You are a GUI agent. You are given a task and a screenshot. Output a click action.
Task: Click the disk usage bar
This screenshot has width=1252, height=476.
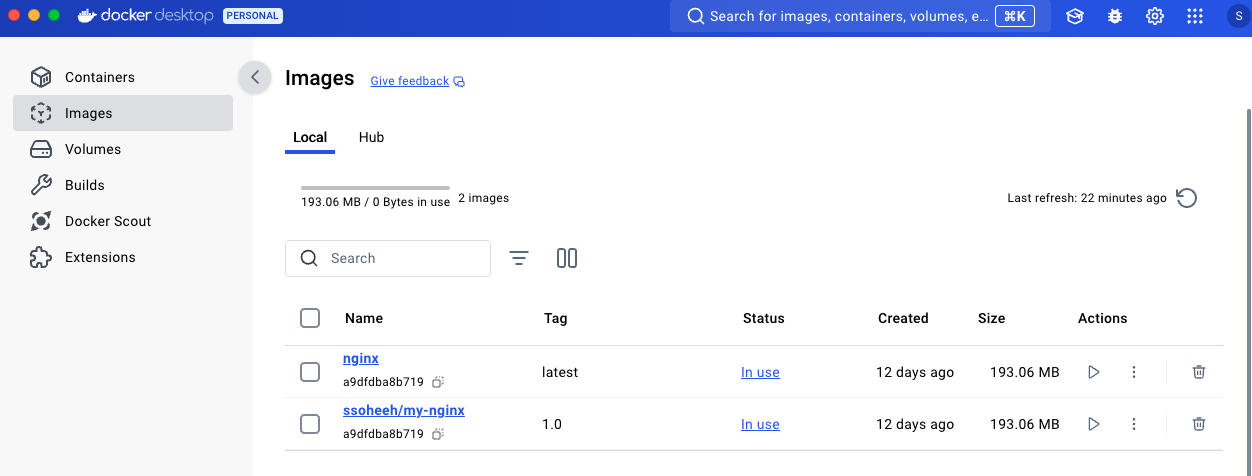point(375,187)
